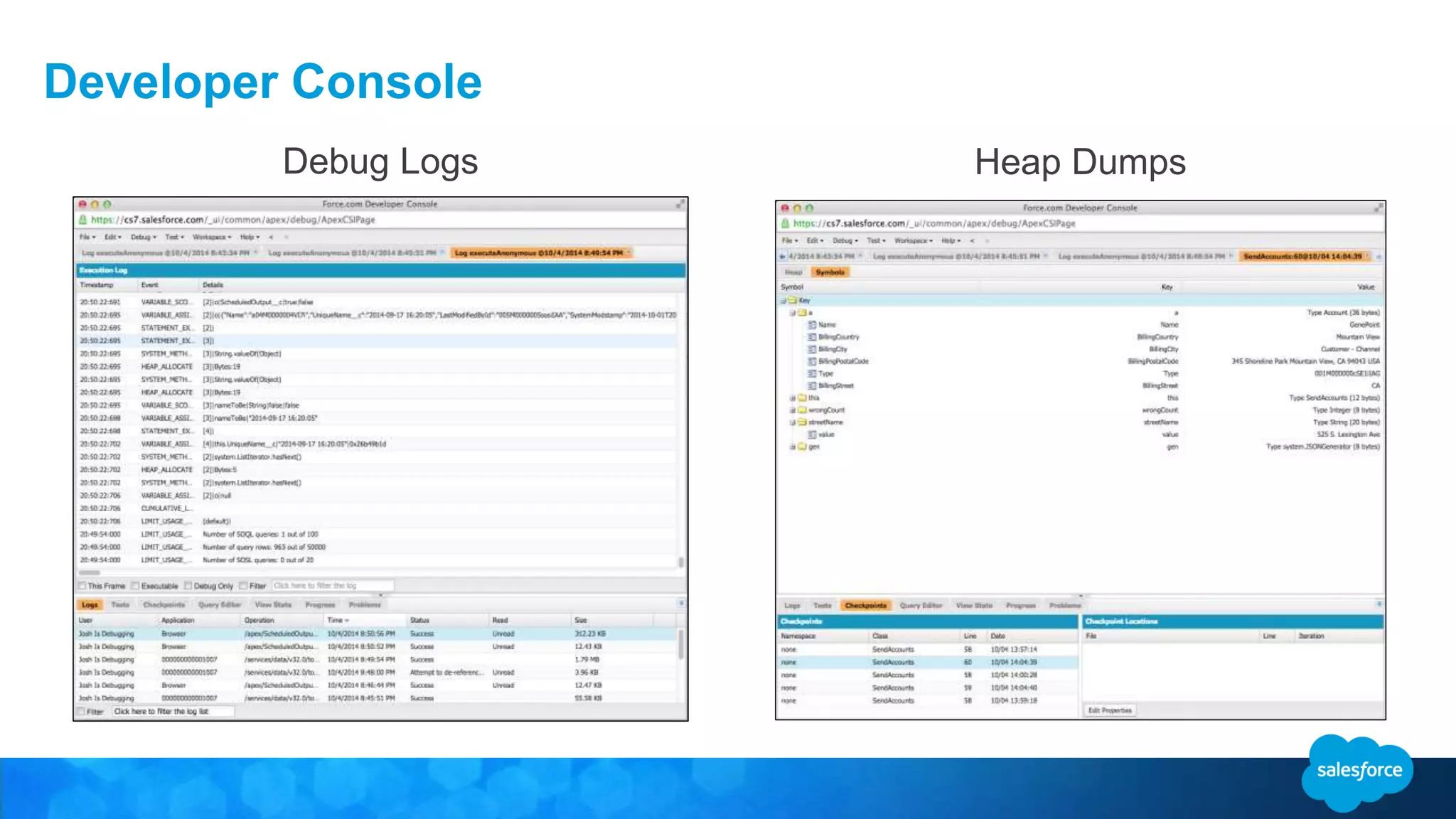The image size is (1456, 819).
Task: Expand the gen symbol node
Action: tap(793, 447)
